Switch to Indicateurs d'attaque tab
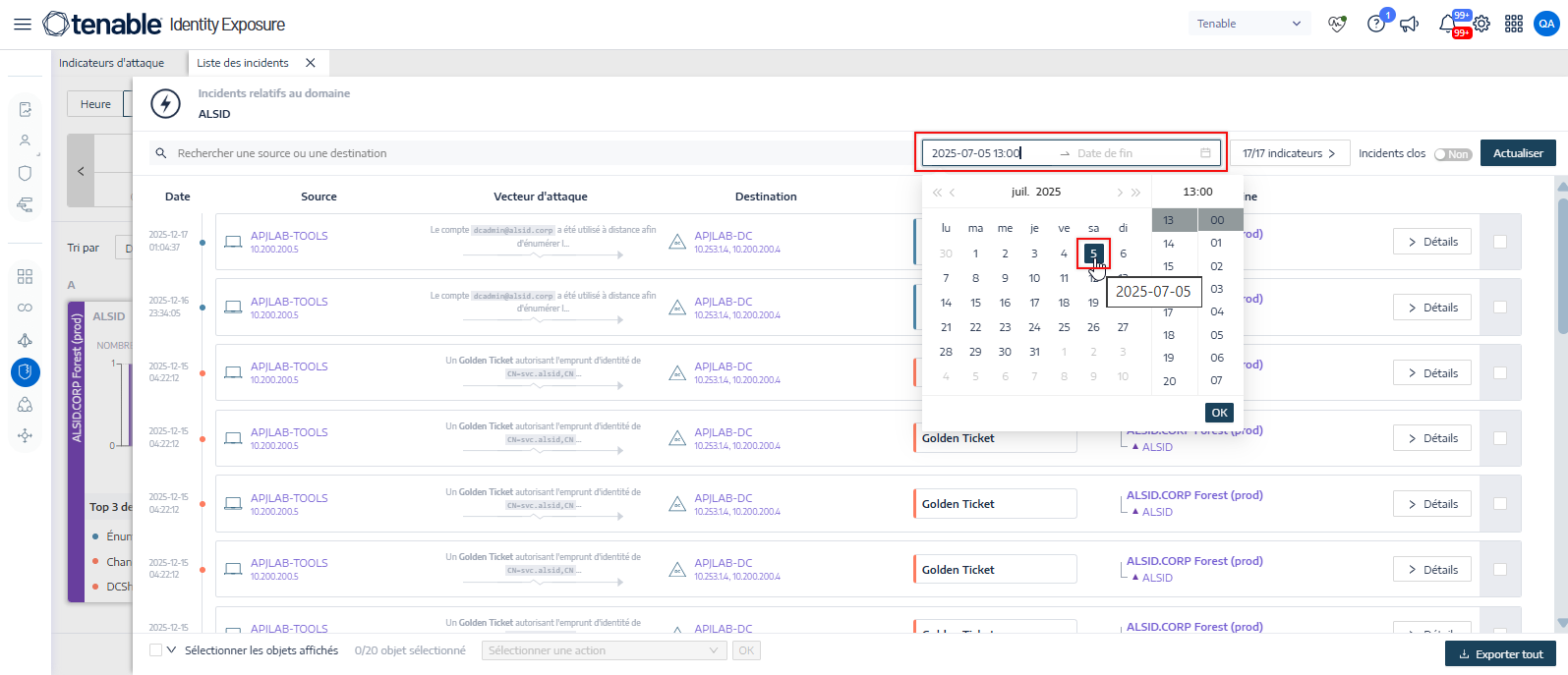 coord(111,63)
